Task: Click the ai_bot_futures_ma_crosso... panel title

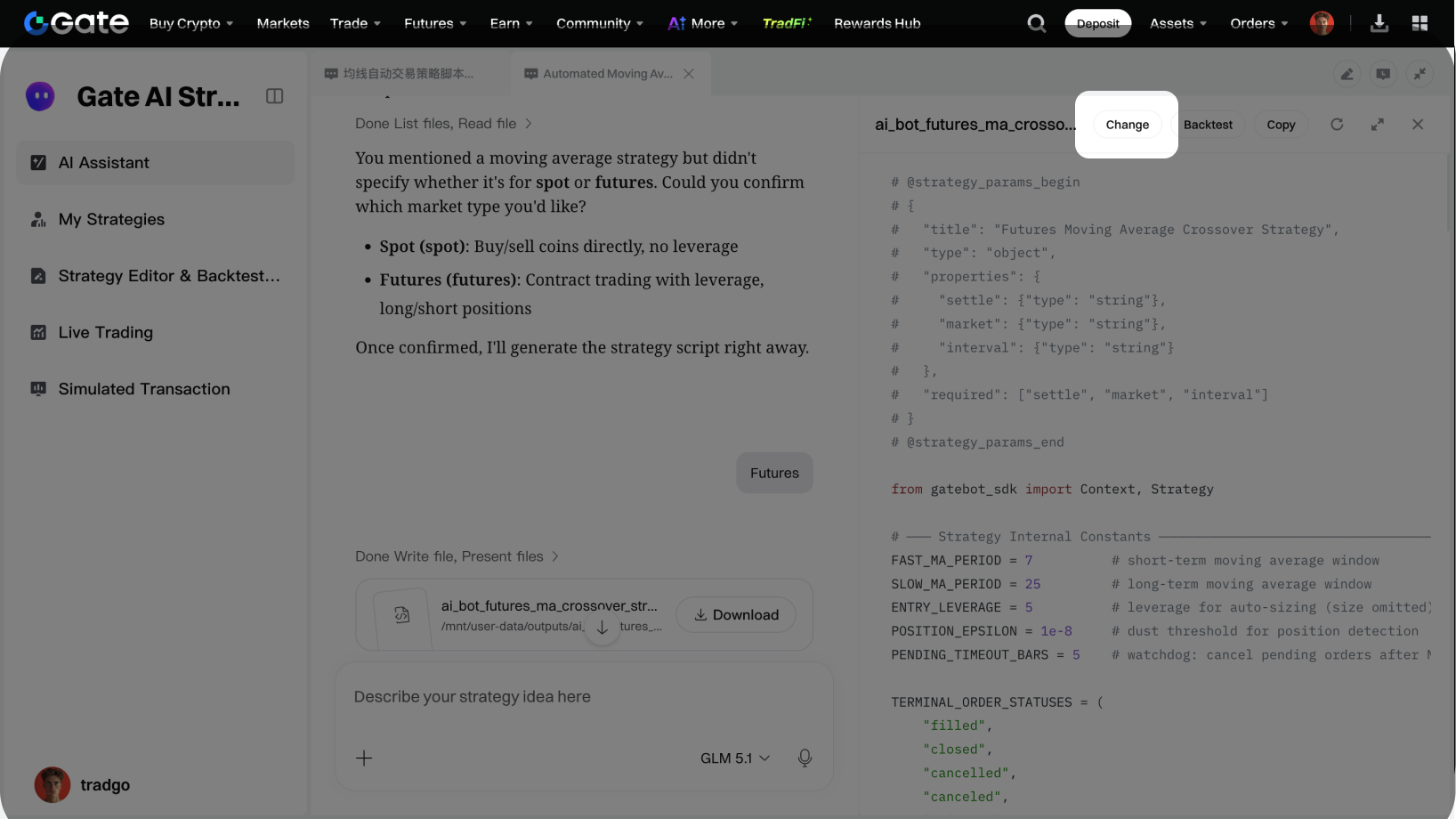Action: (x=975, y=125)
